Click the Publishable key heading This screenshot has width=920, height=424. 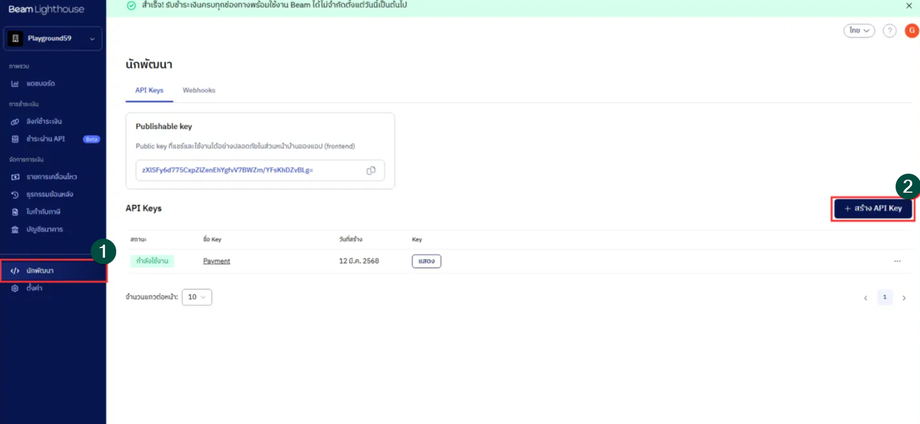(164, 126)
